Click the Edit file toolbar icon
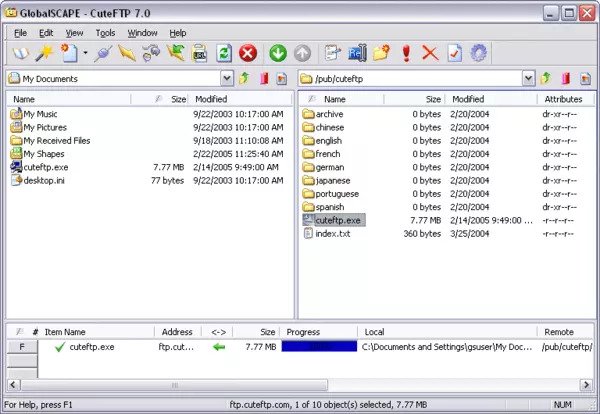This screenshot has height=414, width=600. (332, 53)
